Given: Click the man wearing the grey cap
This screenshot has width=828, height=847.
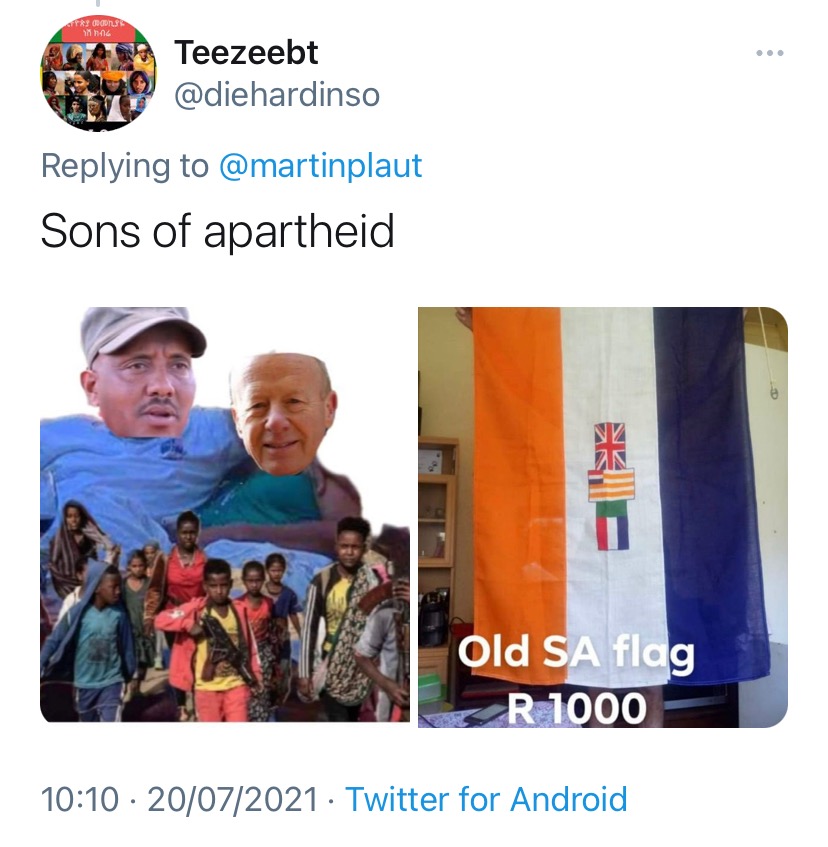Looking at the screenshot, I should pos(142,373).
